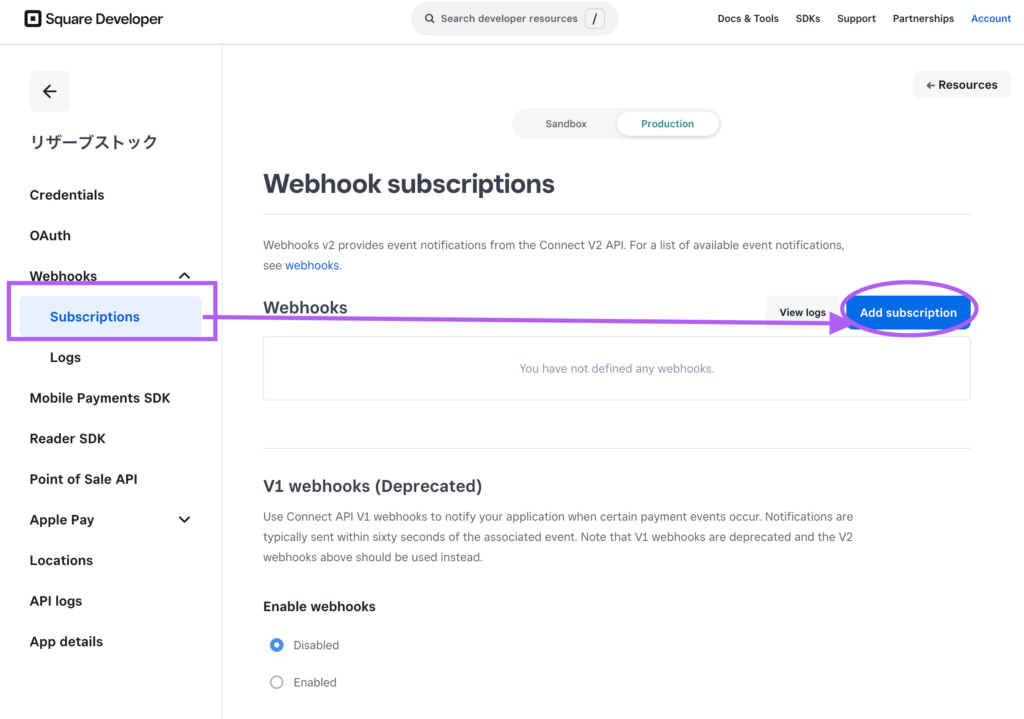Select the Enabled radio button
This screenshot has height=719, width=1024.
coord(277,682)
